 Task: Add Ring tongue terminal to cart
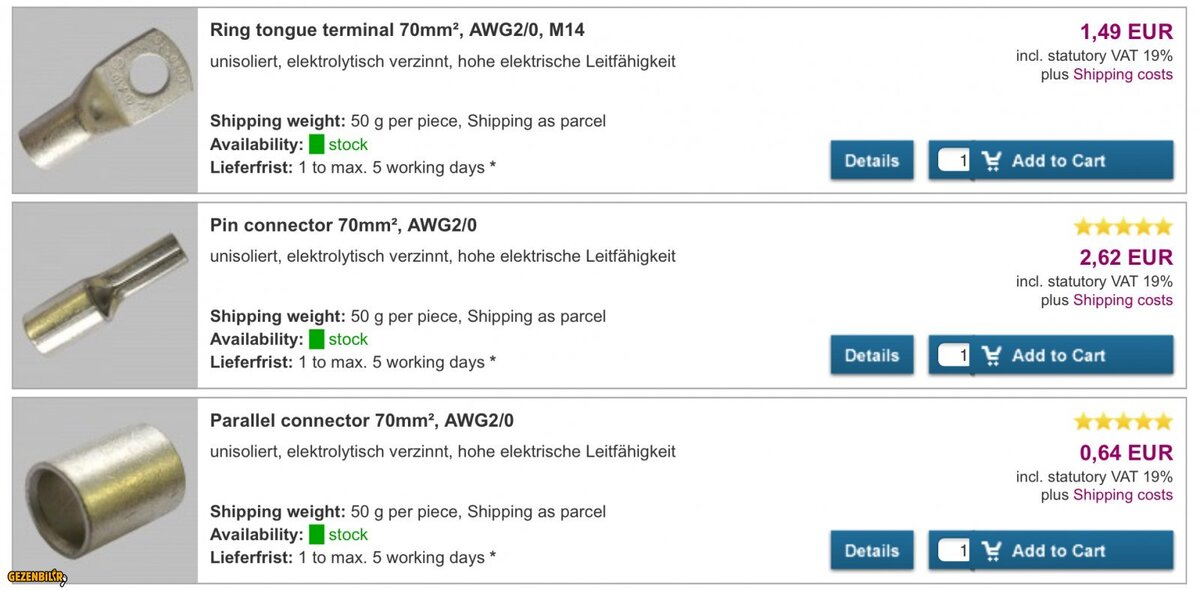click(x=1058, y=160)
